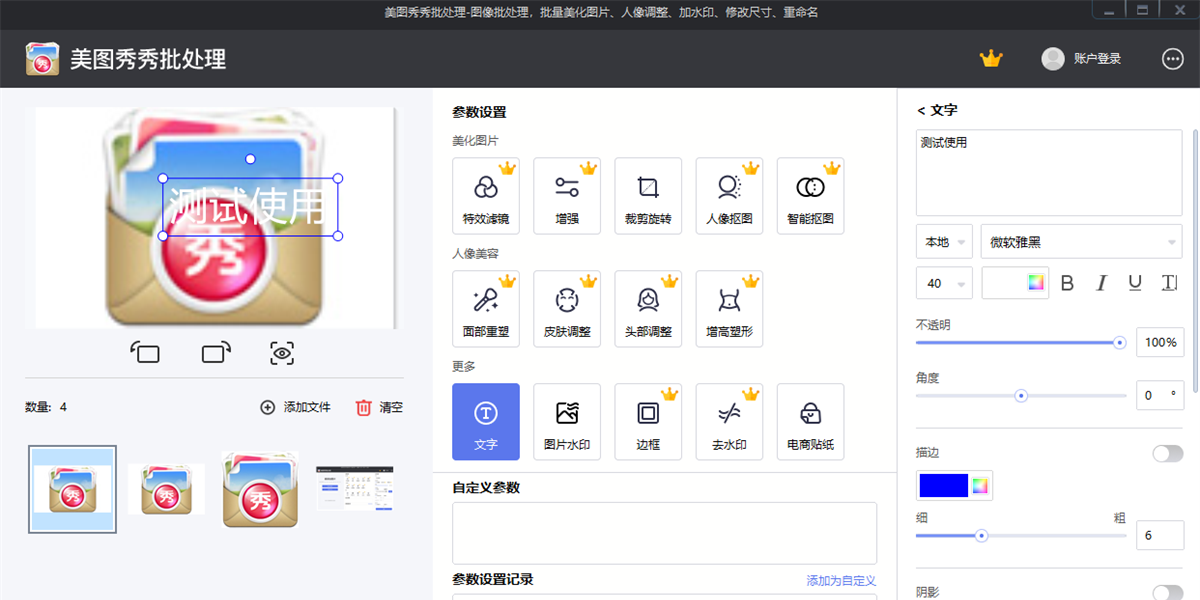Click the opacity 100% value field
The image size is (1200, 600).
point(1160,342)
